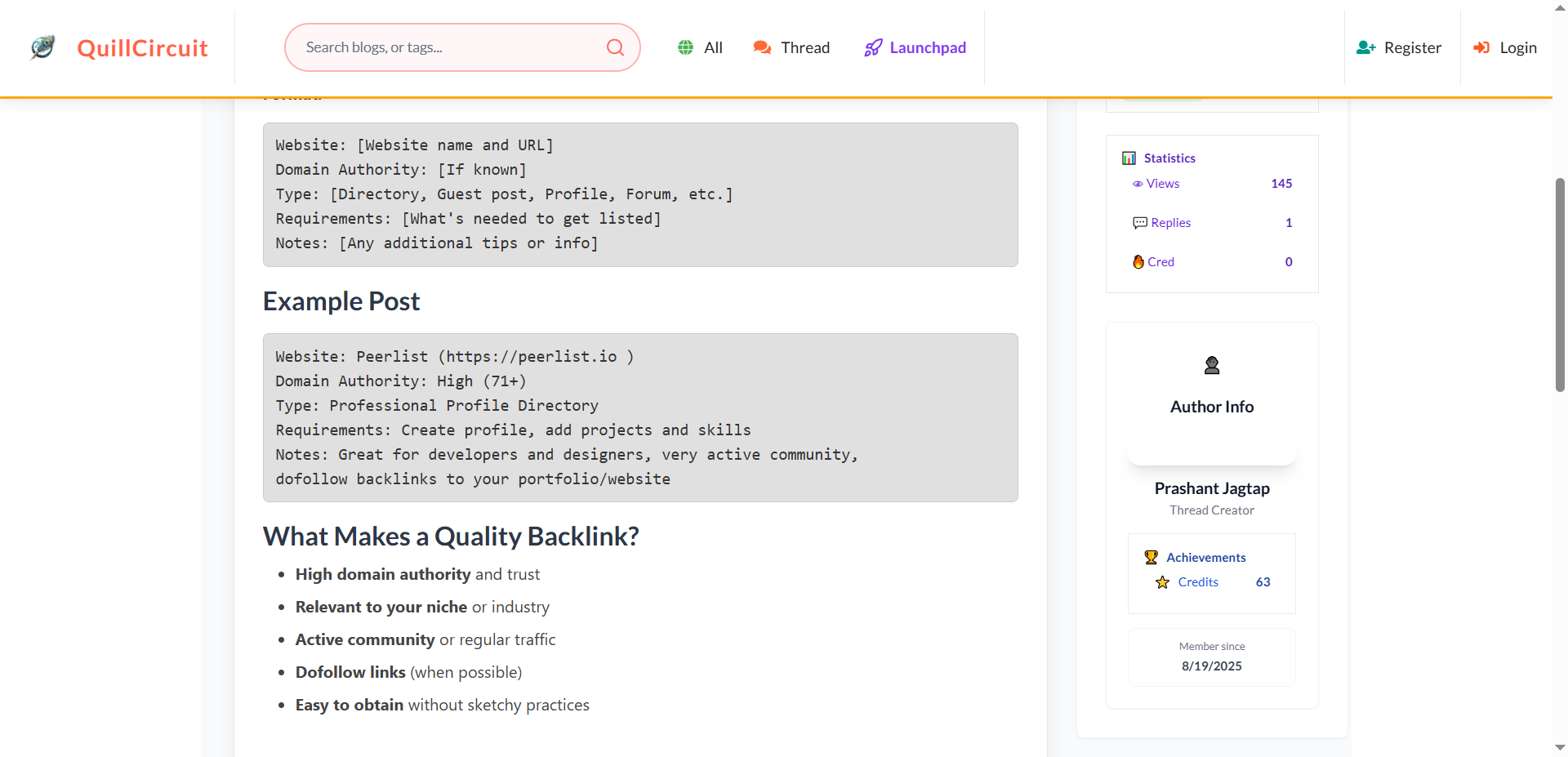Click the Domain Authority: High (71+) line

pyautogui.click(x=401, y=381)
